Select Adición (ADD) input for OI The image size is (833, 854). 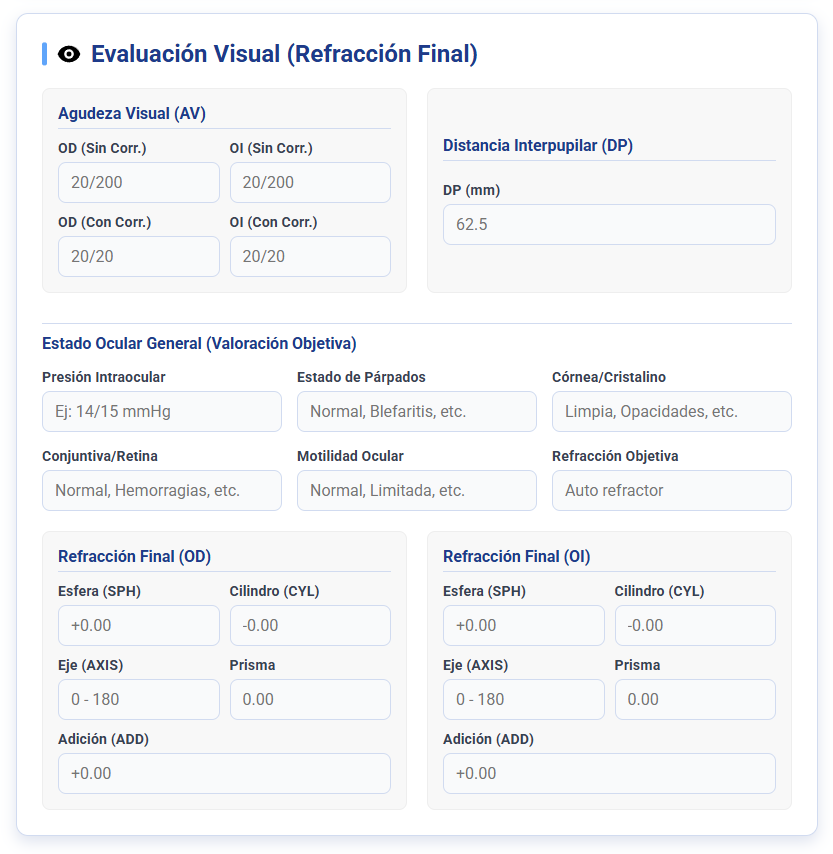[x=609, y=773]
